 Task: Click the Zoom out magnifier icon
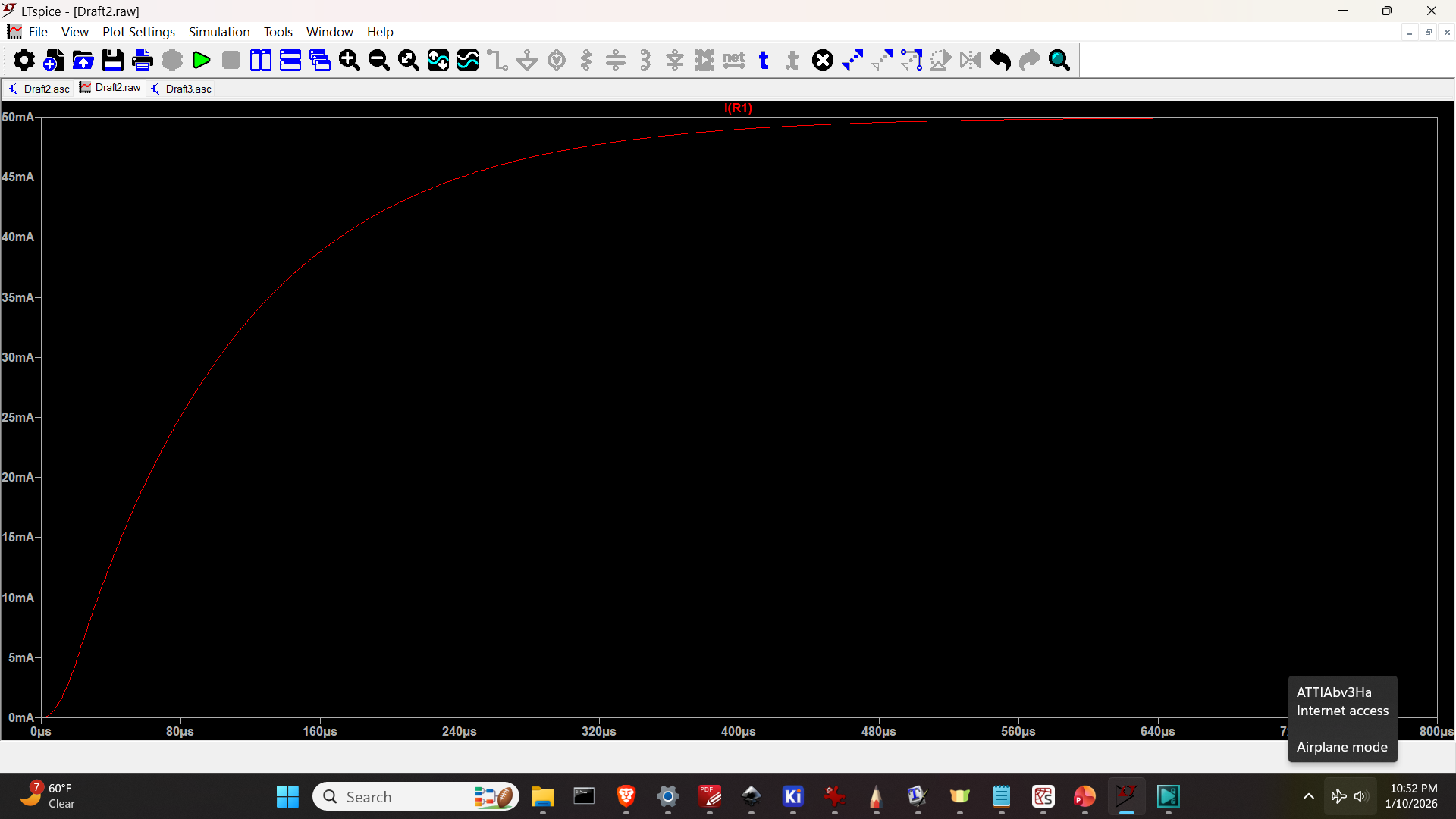click(x=379, y=61)
